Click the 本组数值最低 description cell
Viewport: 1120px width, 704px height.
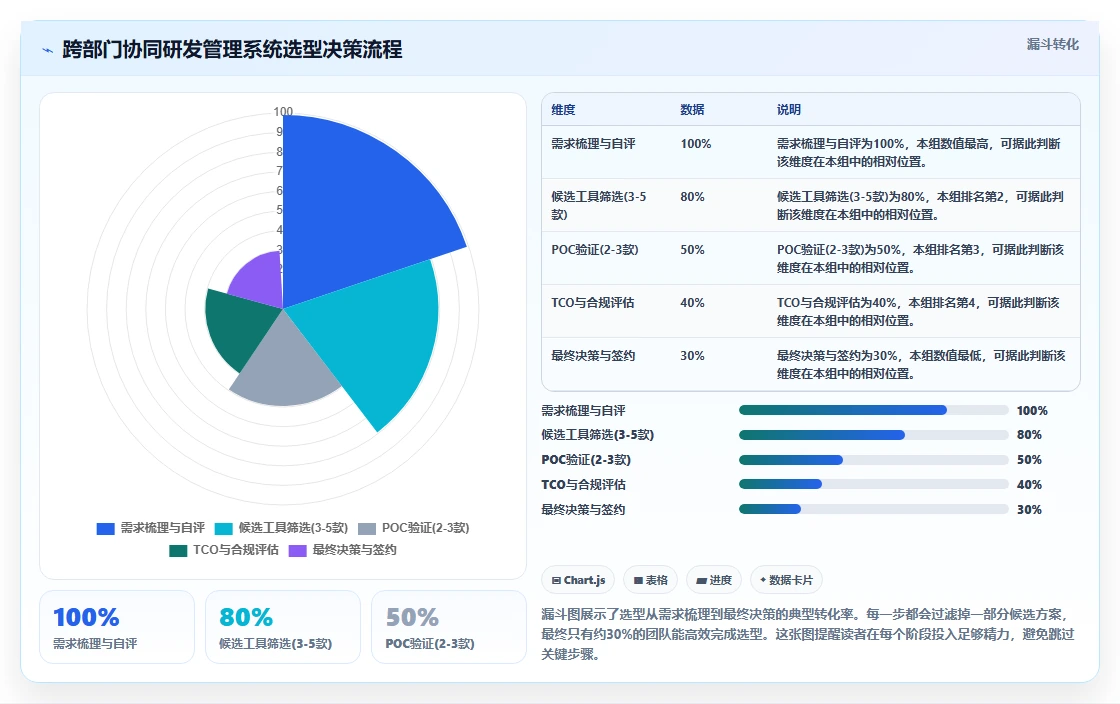(921, 364)
